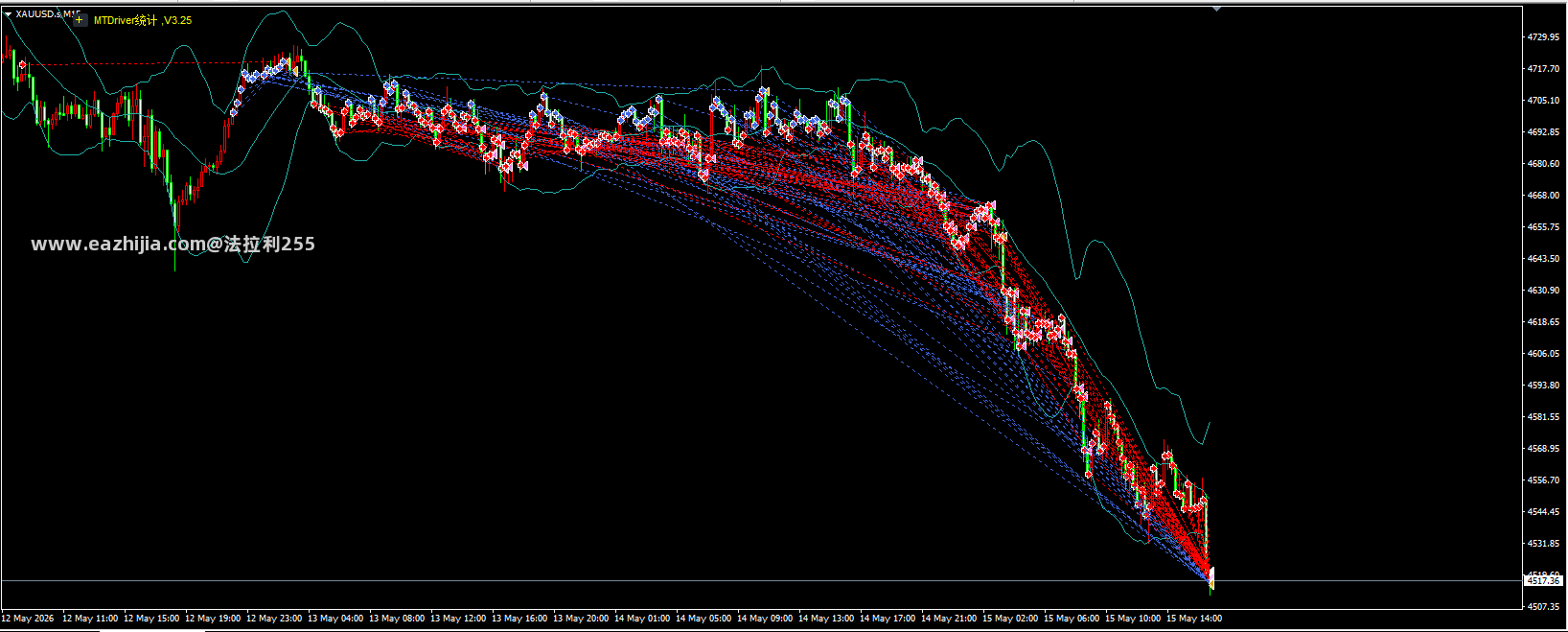Click the 14 May 13:00 time label
This screenshot has width=1568, height=632.
[826, 619]
